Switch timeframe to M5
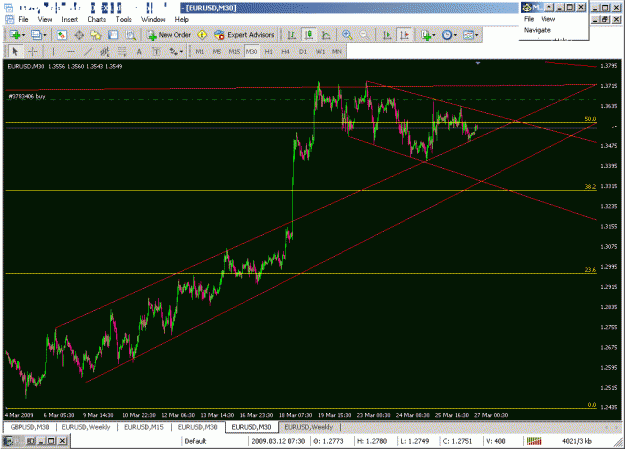 click(217, 51)
